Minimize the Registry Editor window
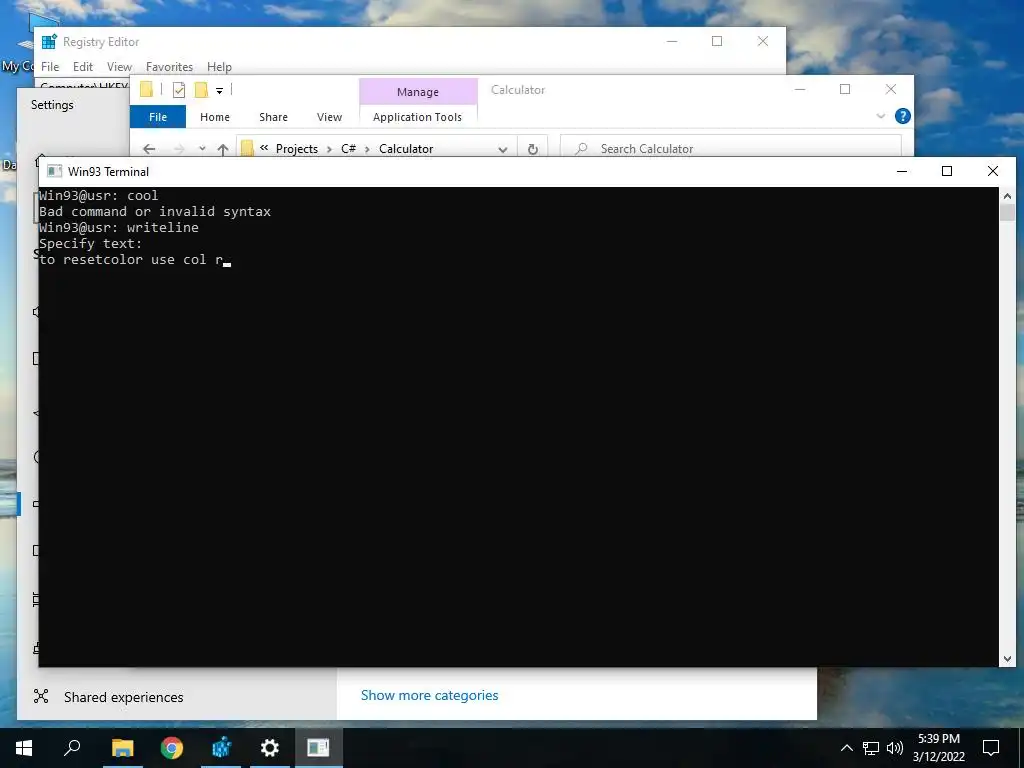This screenshot has width=1024, height=768. tap(672, 41)
